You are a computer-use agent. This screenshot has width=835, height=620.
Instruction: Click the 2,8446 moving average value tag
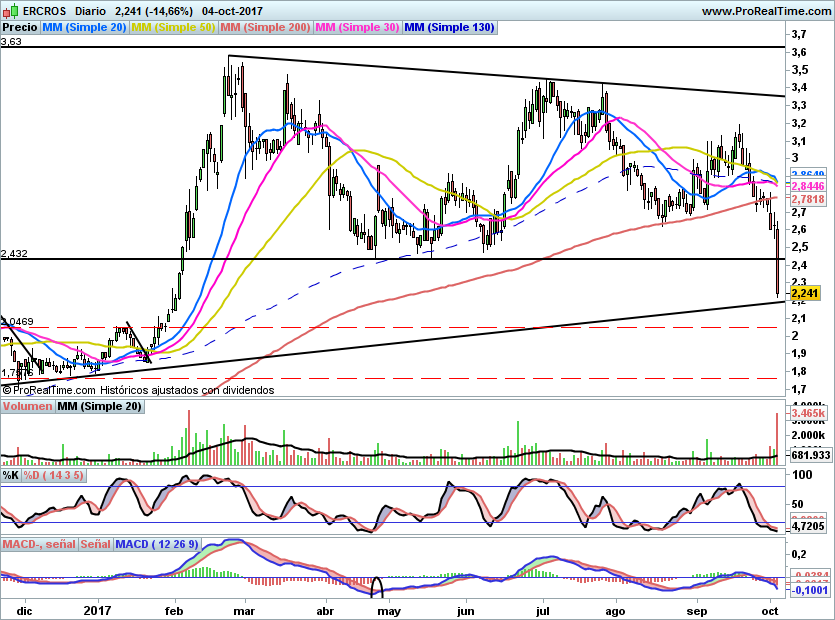(x=808, y=186)
